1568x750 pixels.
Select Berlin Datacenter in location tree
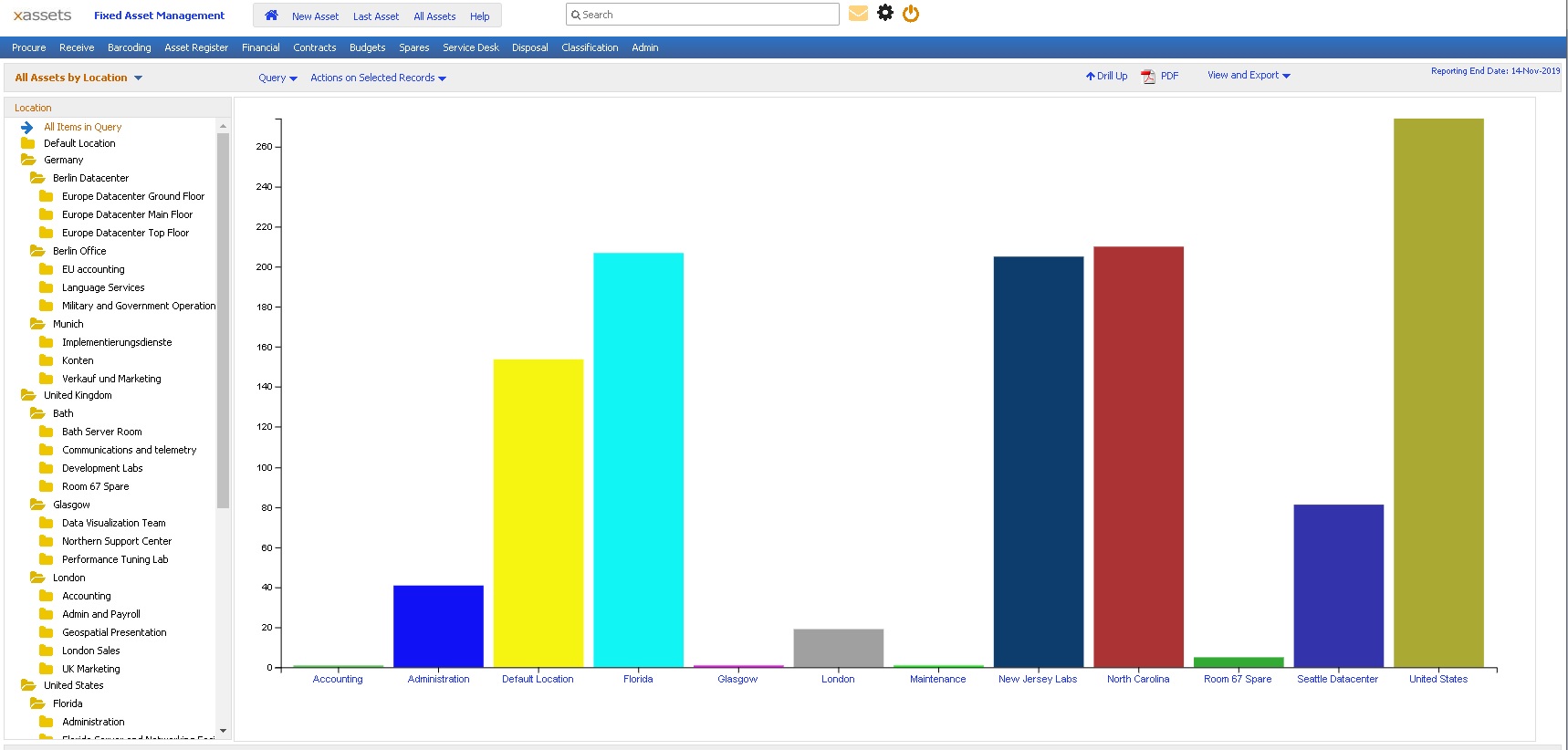pyautogui.click(x=90, y=178)
